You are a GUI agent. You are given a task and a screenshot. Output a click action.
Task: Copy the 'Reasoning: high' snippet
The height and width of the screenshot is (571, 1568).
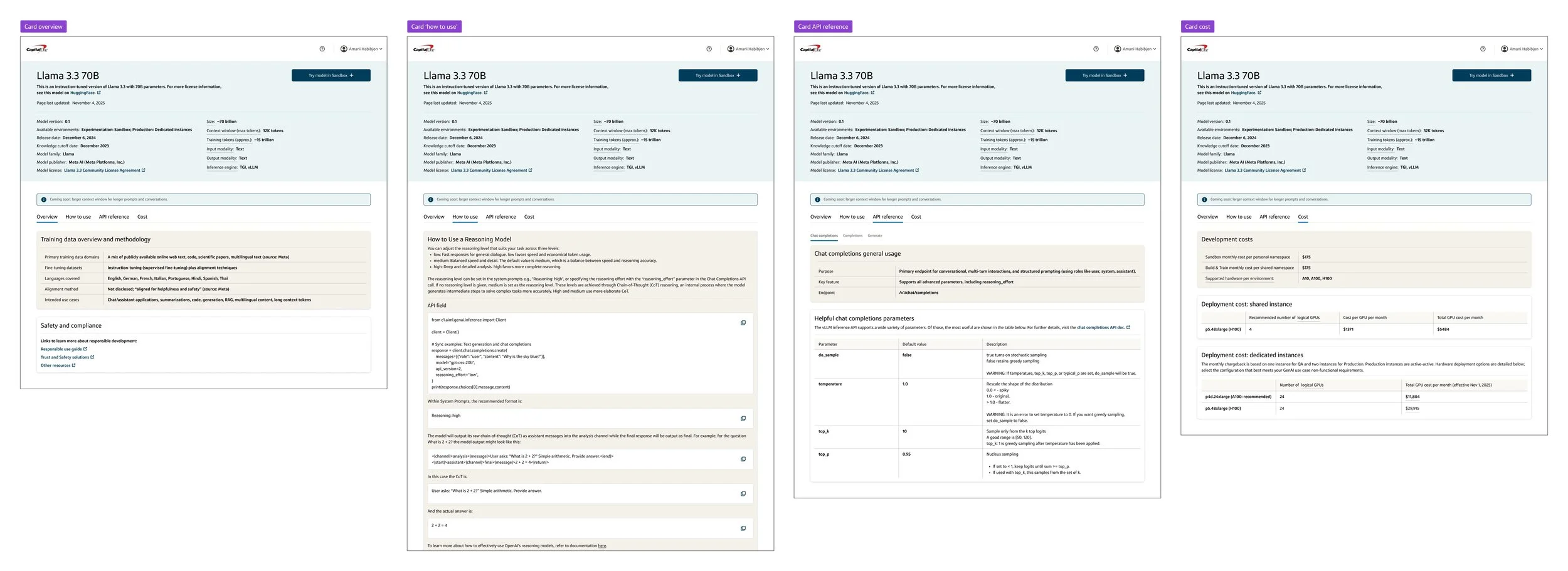(743, 419)
